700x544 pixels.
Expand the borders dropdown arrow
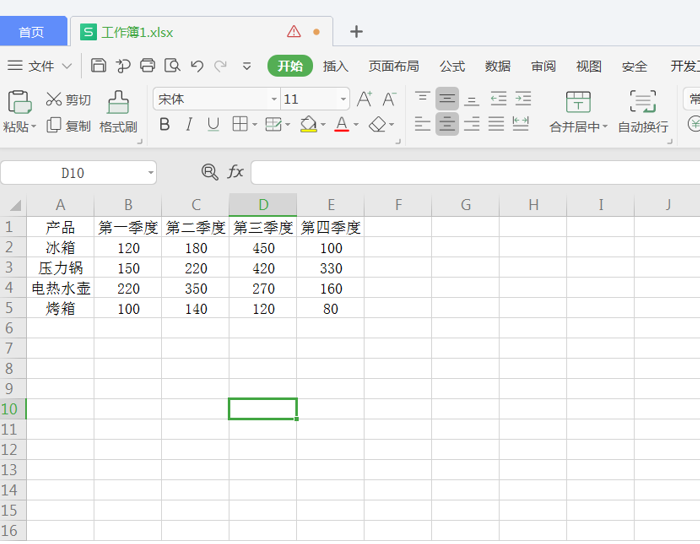point(255,125)
